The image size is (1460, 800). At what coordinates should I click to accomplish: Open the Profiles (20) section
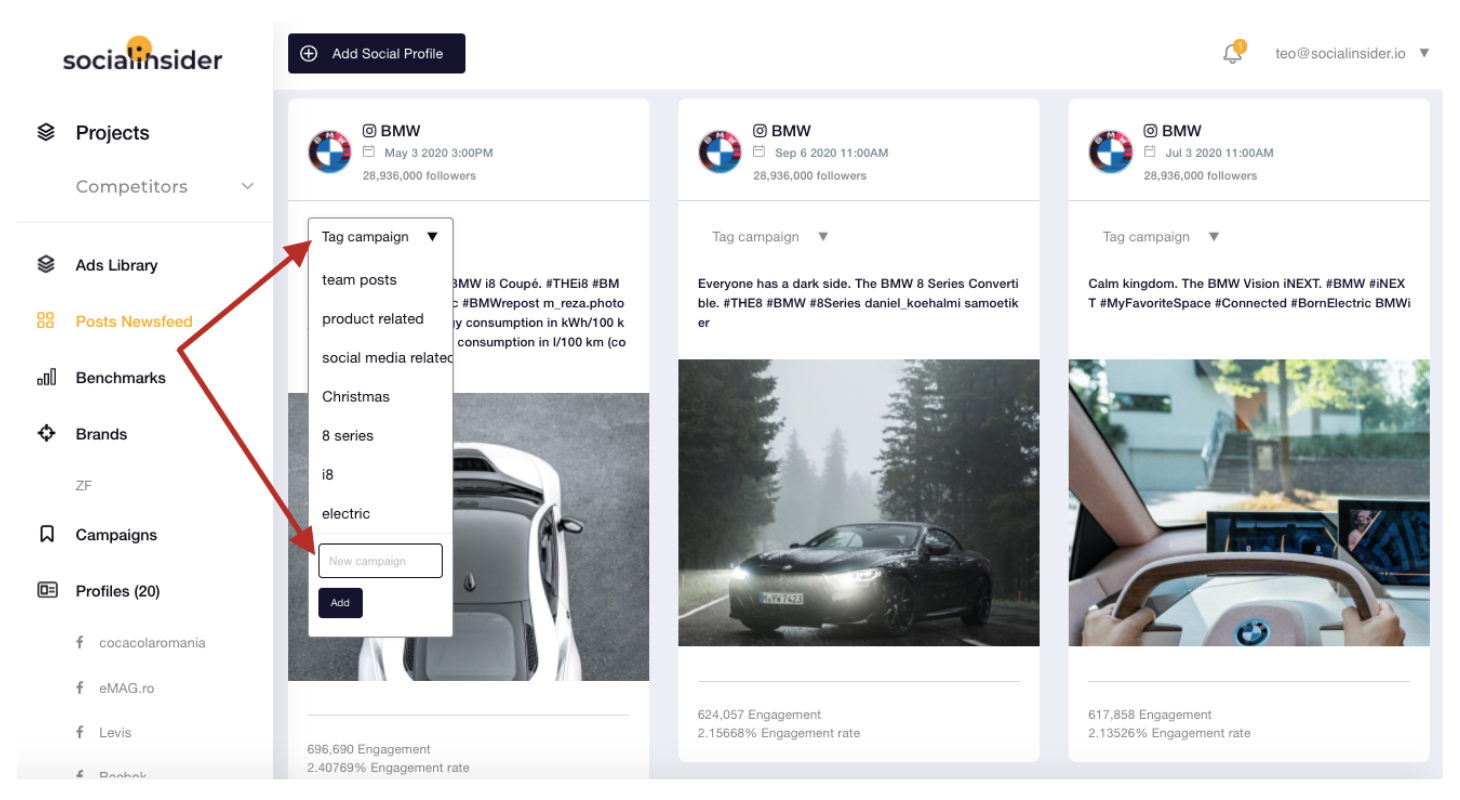[x=117, y=591]
